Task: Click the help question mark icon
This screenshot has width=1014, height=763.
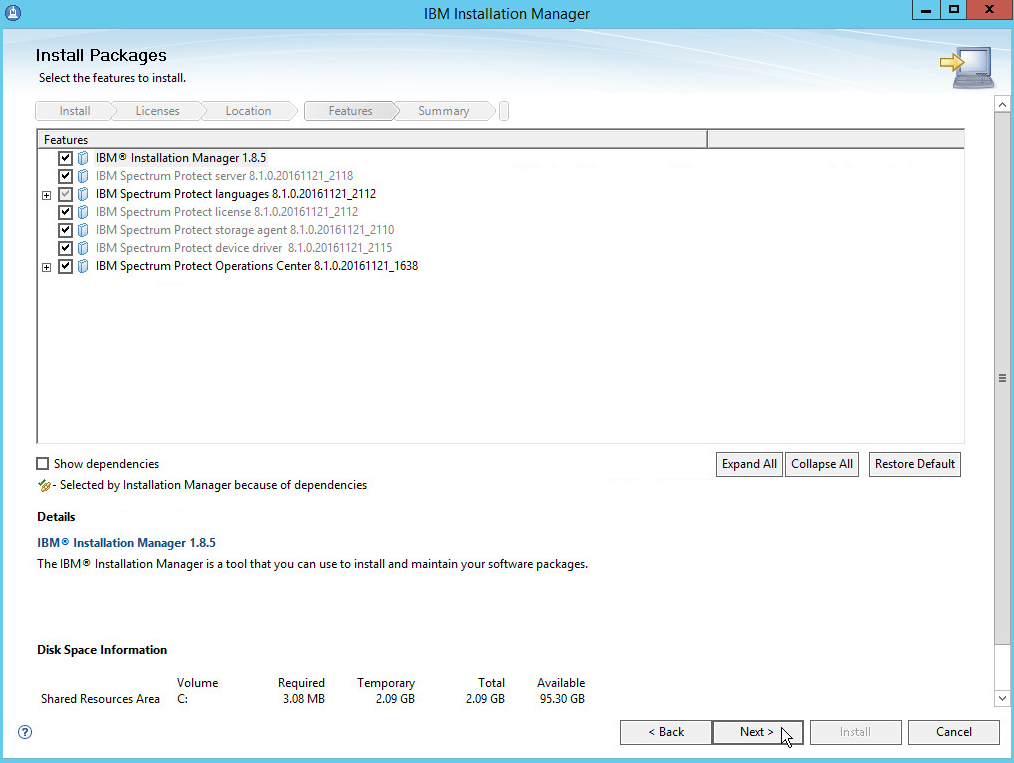Action: point(25,732)
